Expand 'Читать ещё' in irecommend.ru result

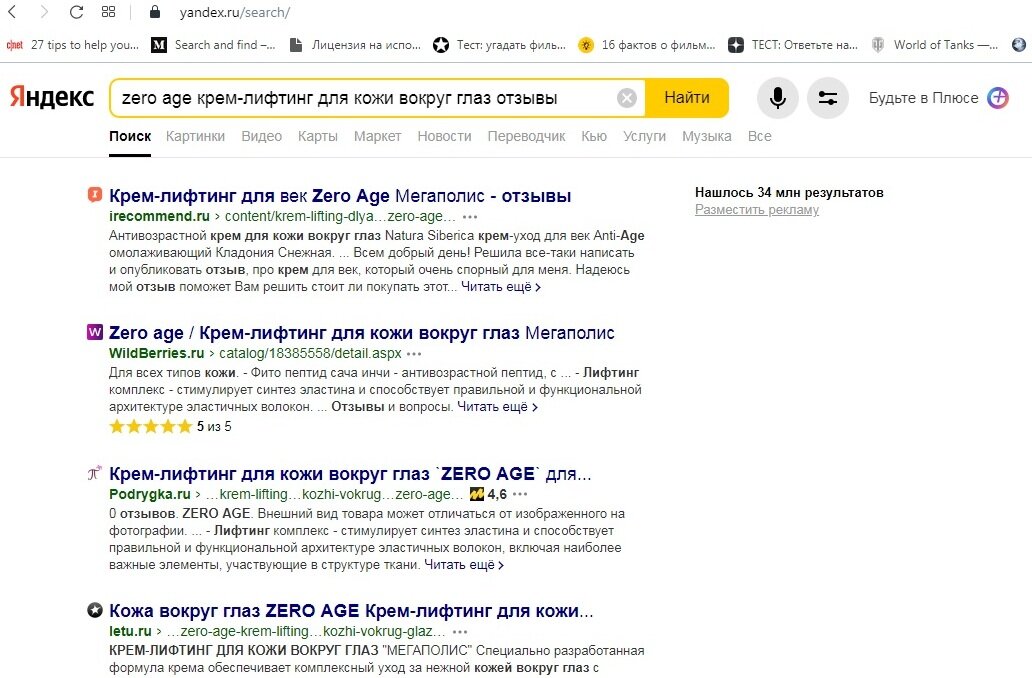(x=500, y=287)
